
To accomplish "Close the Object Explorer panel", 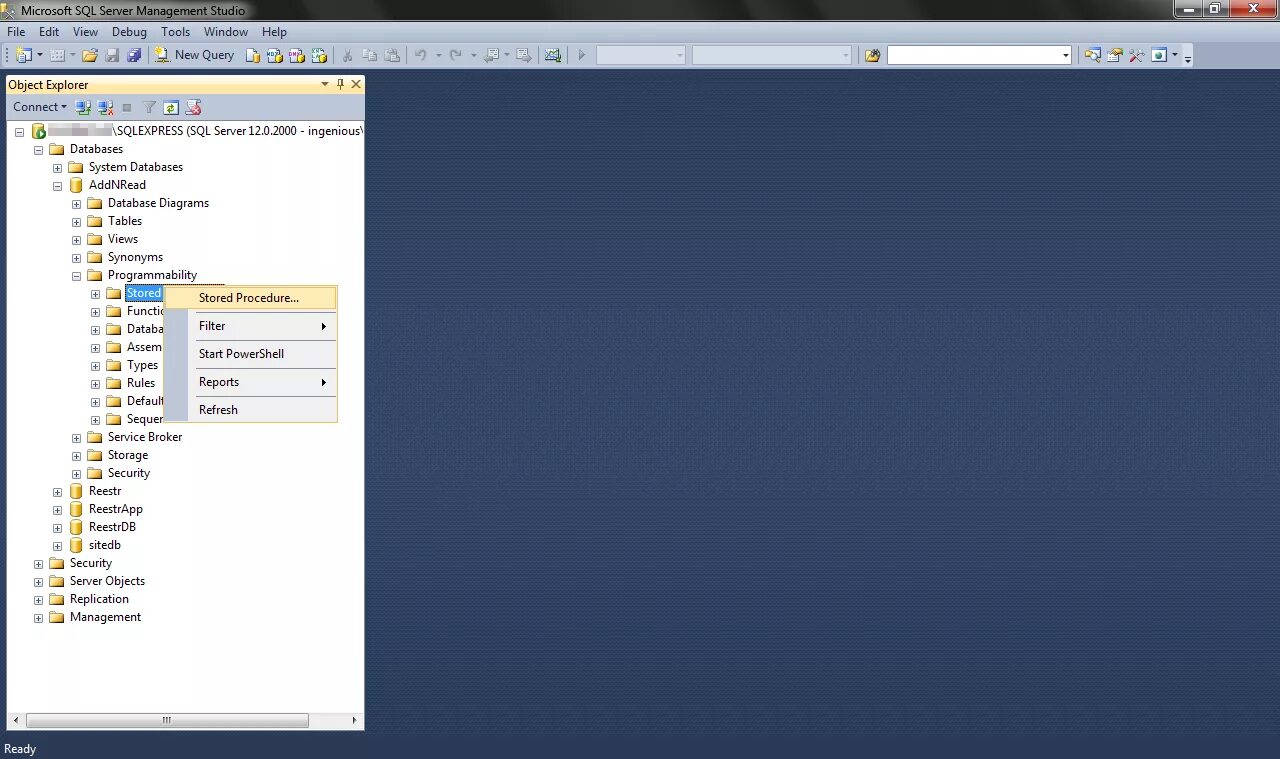I will (355, 84).
